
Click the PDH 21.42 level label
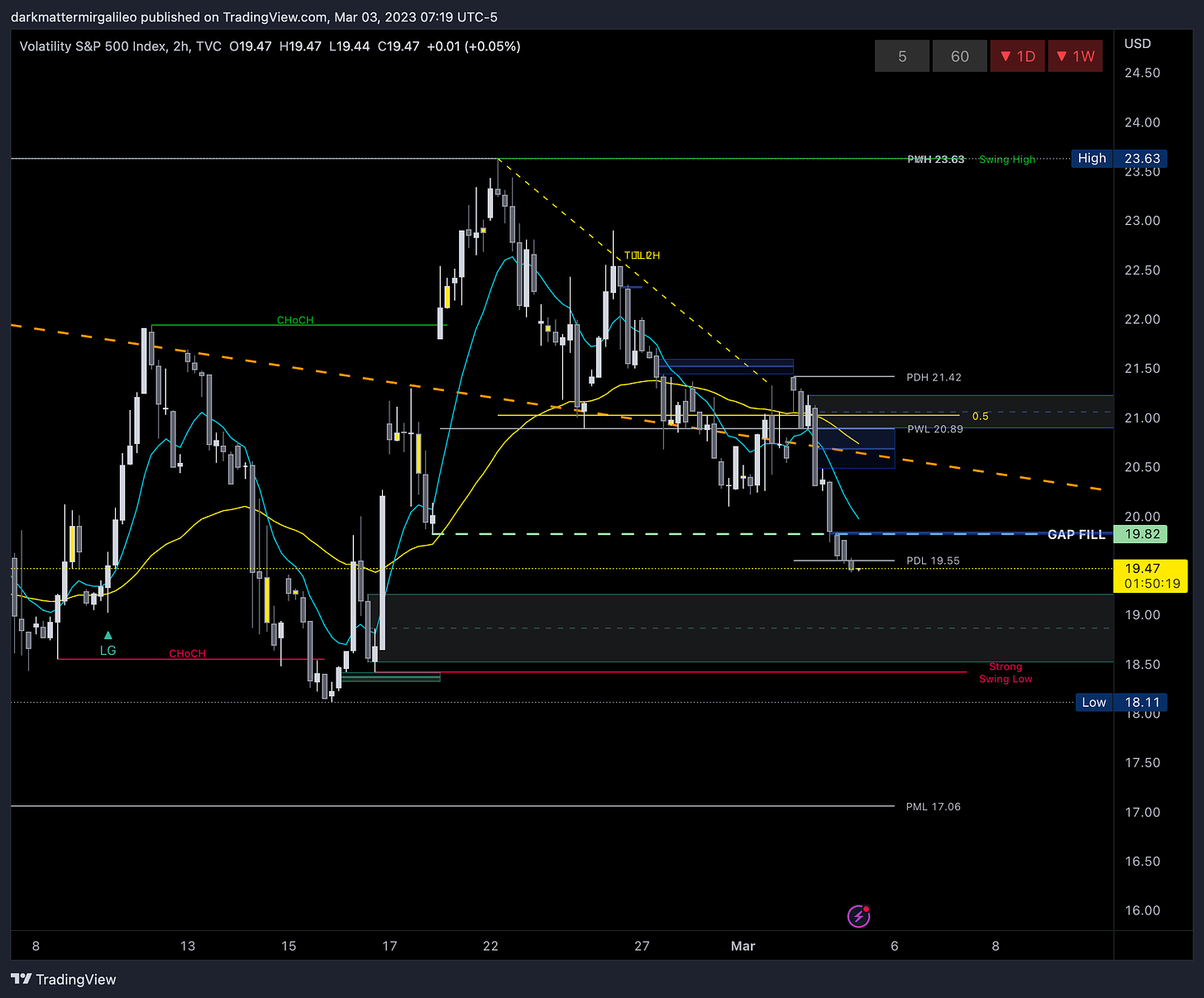[x=934, y=377]
